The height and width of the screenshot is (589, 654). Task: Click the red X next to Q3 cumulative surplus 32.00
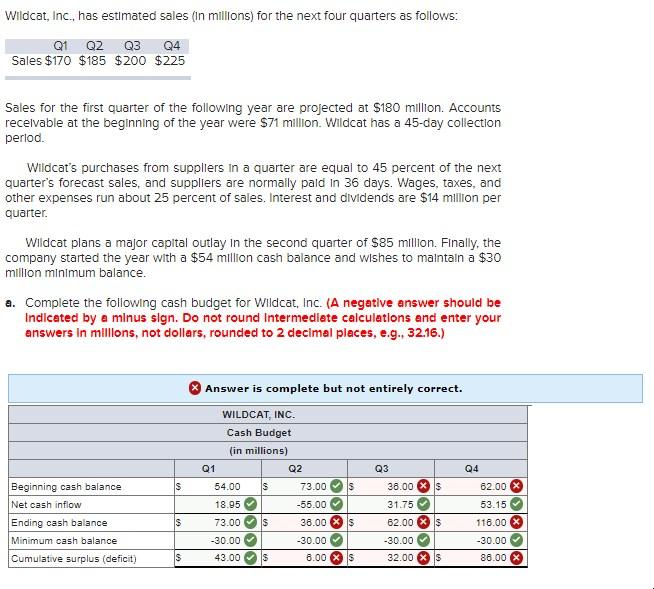click(x=423, y=558)
